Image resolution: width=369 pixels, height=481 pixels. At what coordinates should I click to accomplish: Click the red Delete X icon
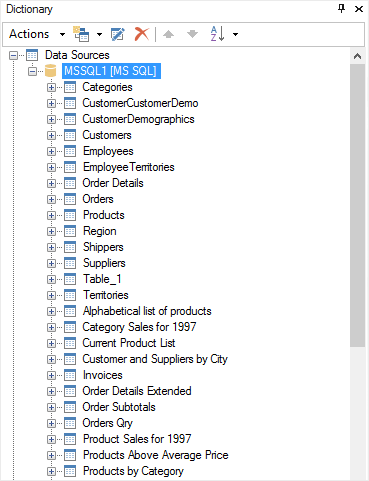142,34
